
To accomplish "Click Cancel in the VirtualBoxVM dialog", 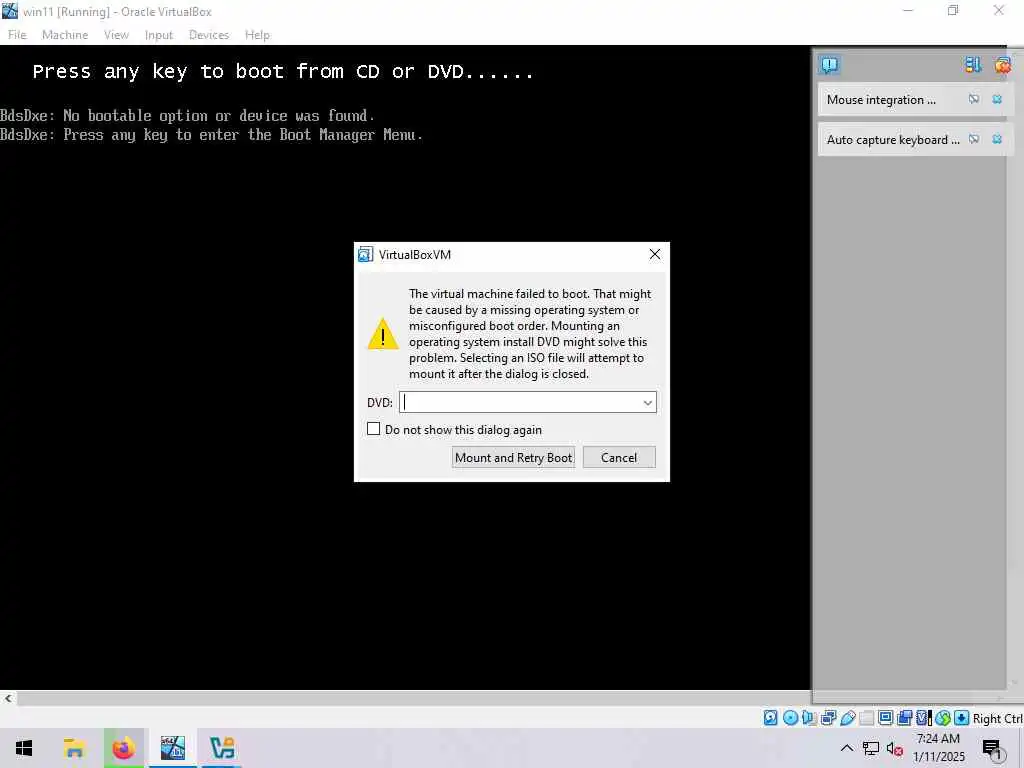I will click(x=618, y=457).
